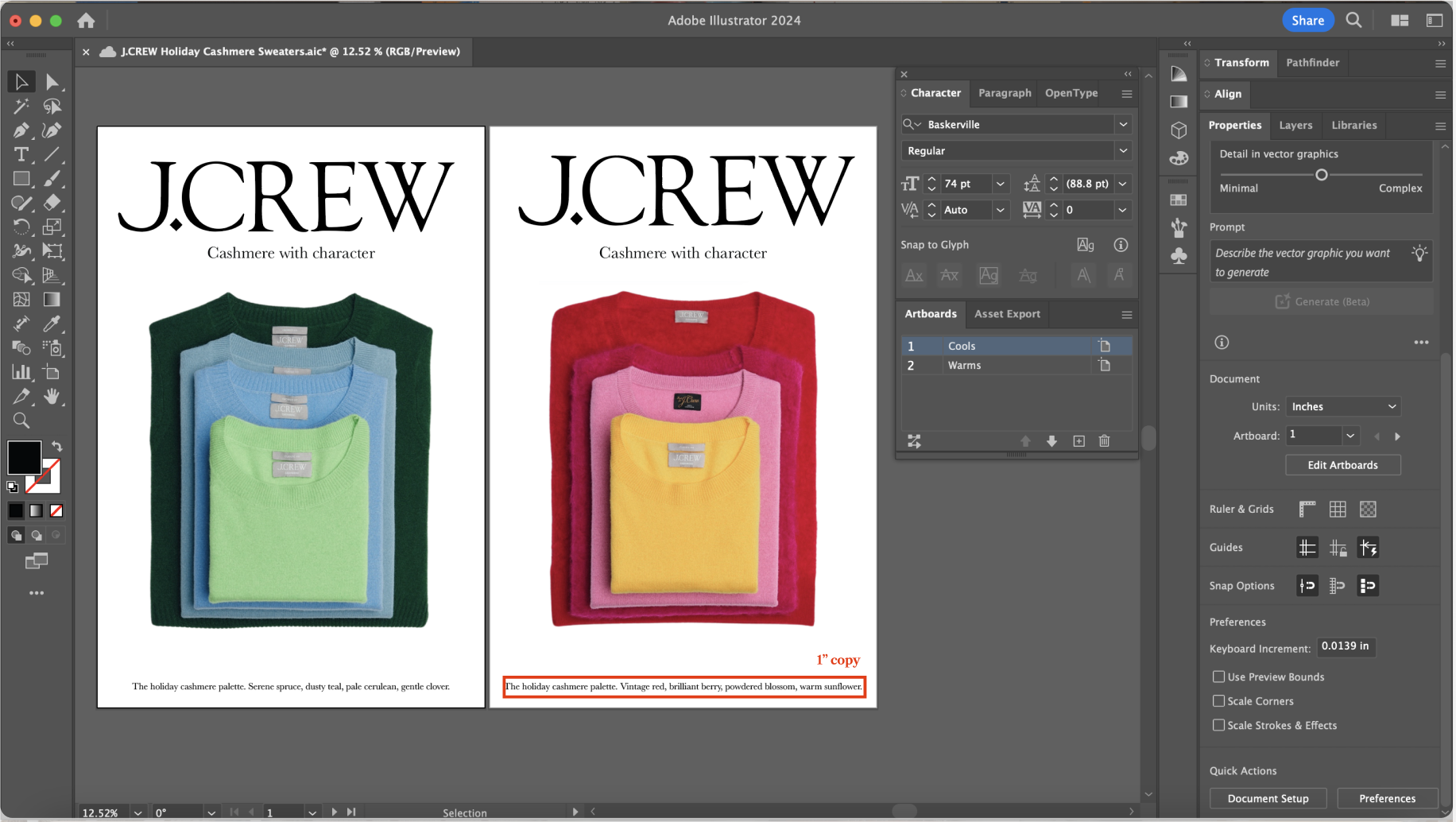The image size is (1456, 822).
Task: Enable Scale Strokes & Effects checkbox
Action: click(1218, 725)
